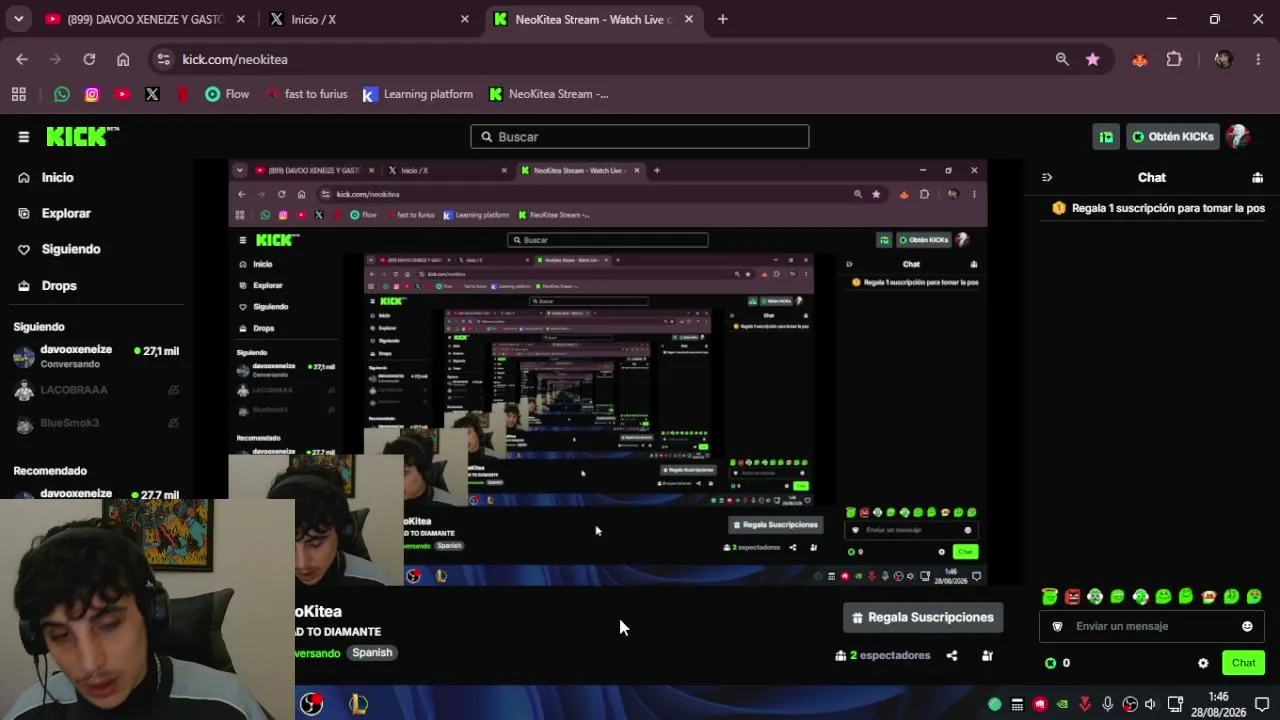1280x720 pixels.
Task: Open the green gift box icon beside Obtén KICKs
Action: point(1106,137)
